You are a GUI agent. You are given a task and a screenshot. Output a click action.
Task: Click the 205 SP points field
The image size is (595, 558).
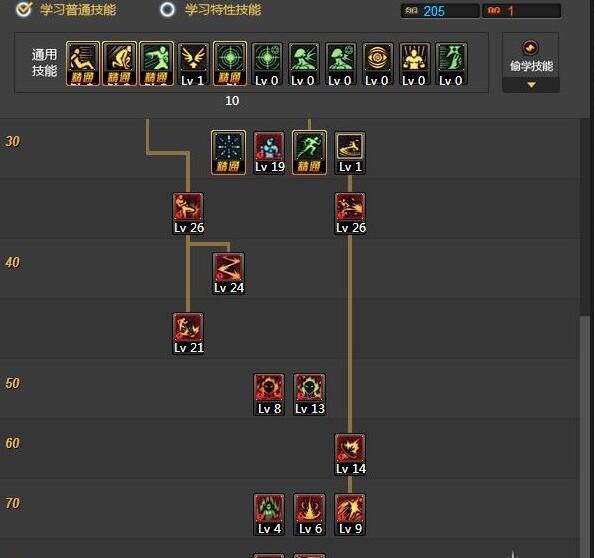pos(440,11)
